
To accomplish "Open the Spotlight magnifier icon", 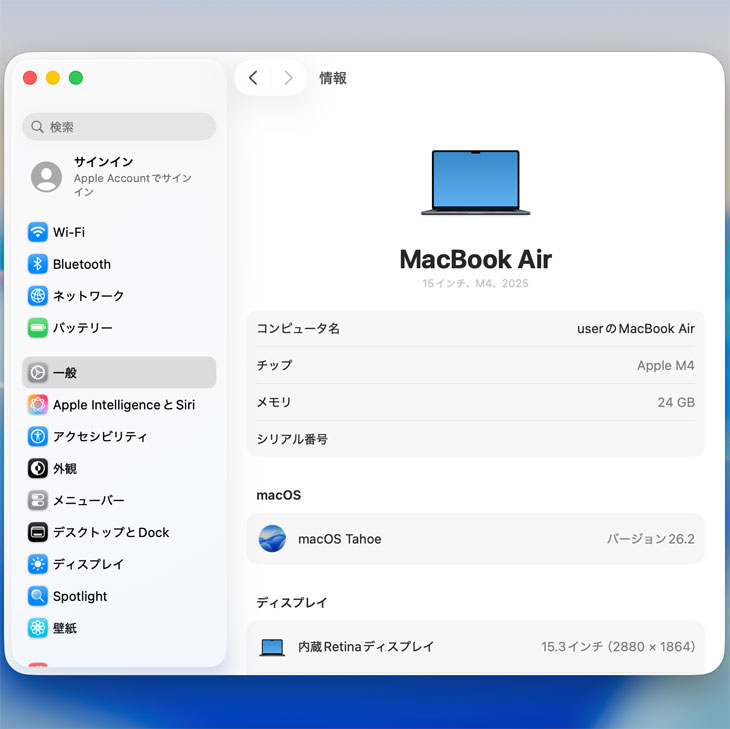I will 38,596.
